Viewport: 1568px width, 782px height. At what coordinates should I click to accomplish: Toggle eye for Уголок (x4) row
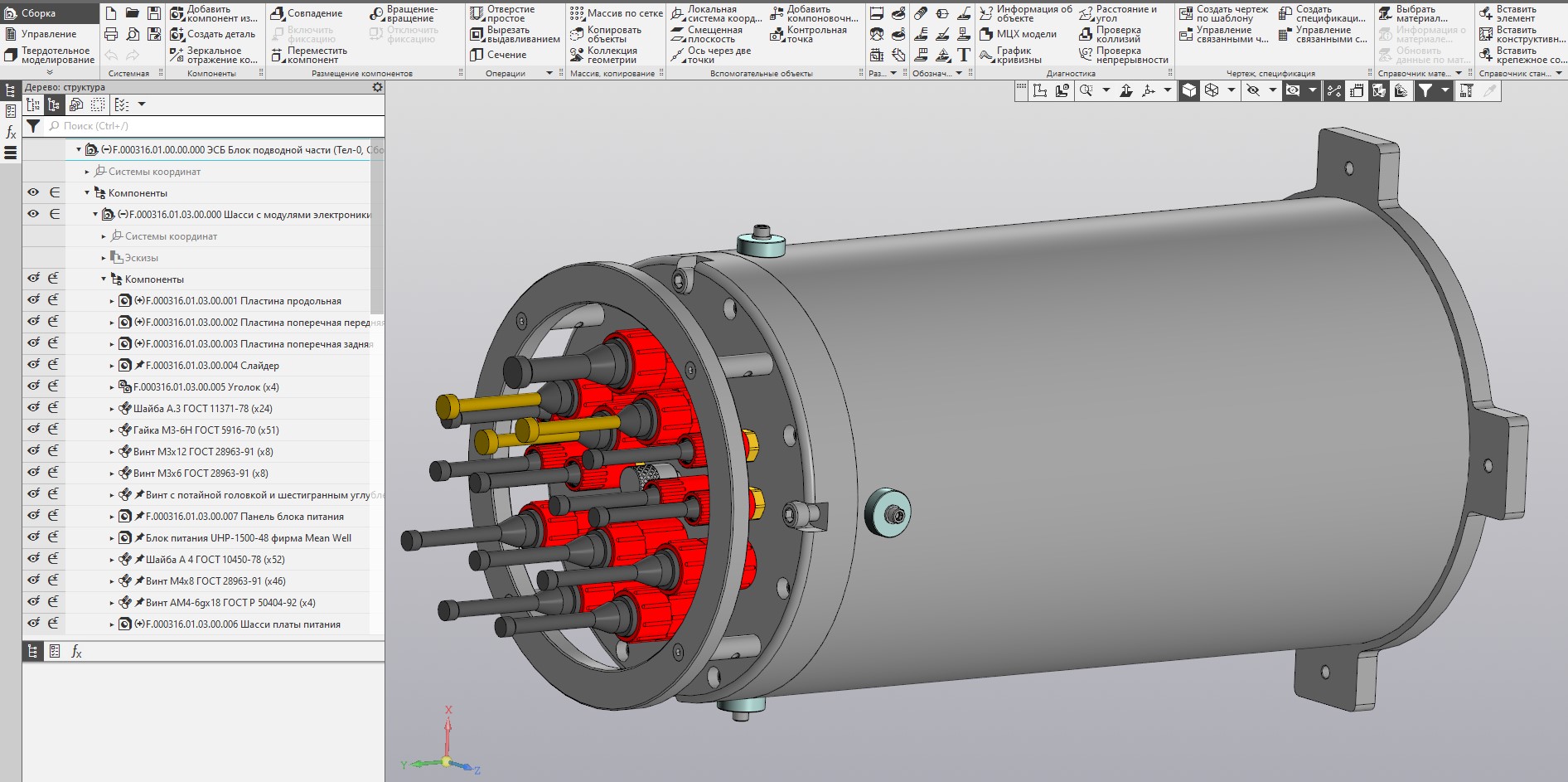click(x=33, y=386)
